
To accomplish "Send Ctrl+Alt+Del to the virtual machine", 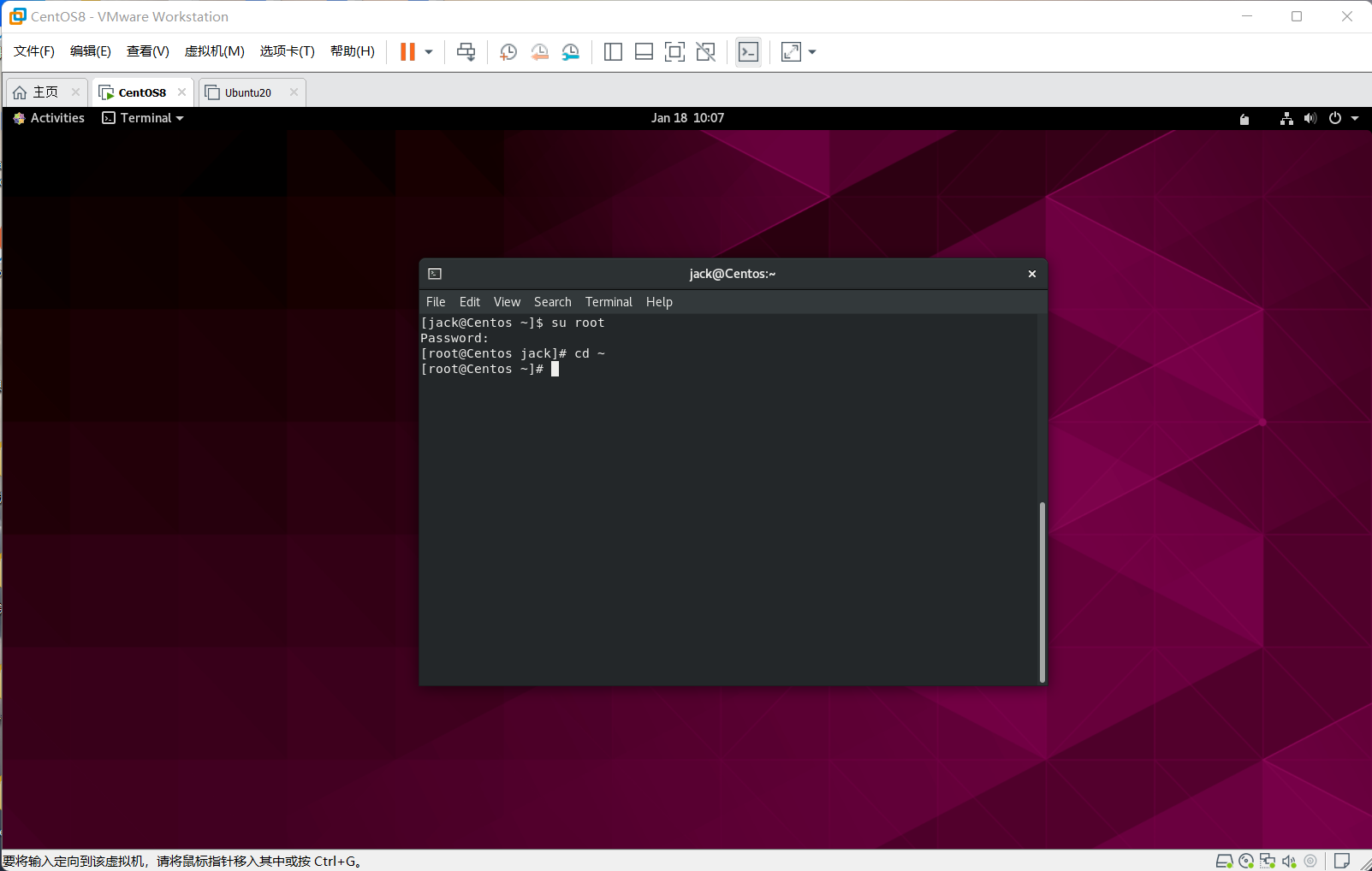I will (x=466, y=51).
